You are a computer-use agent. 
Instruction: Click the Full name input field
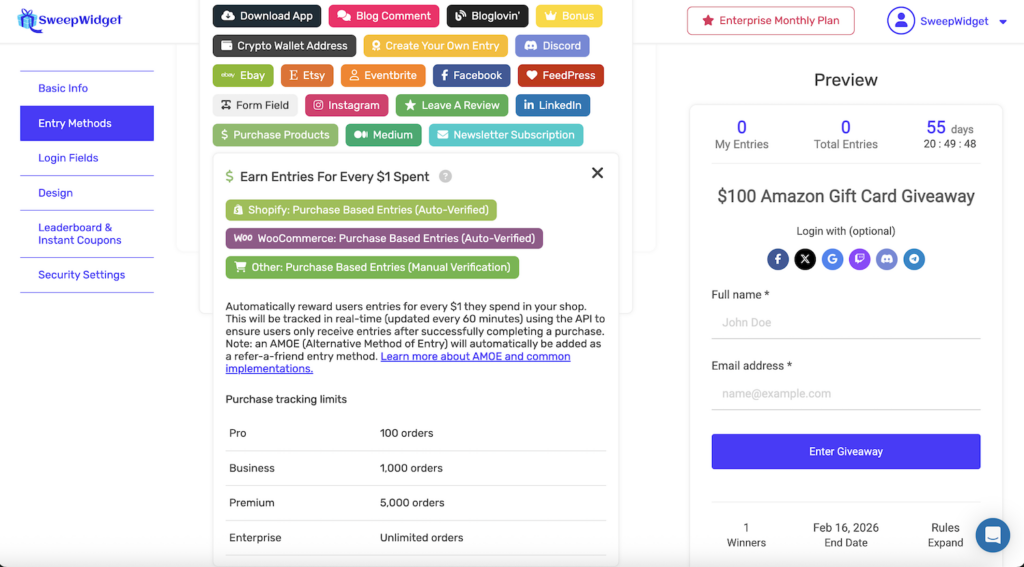click(x=845, y=323)
